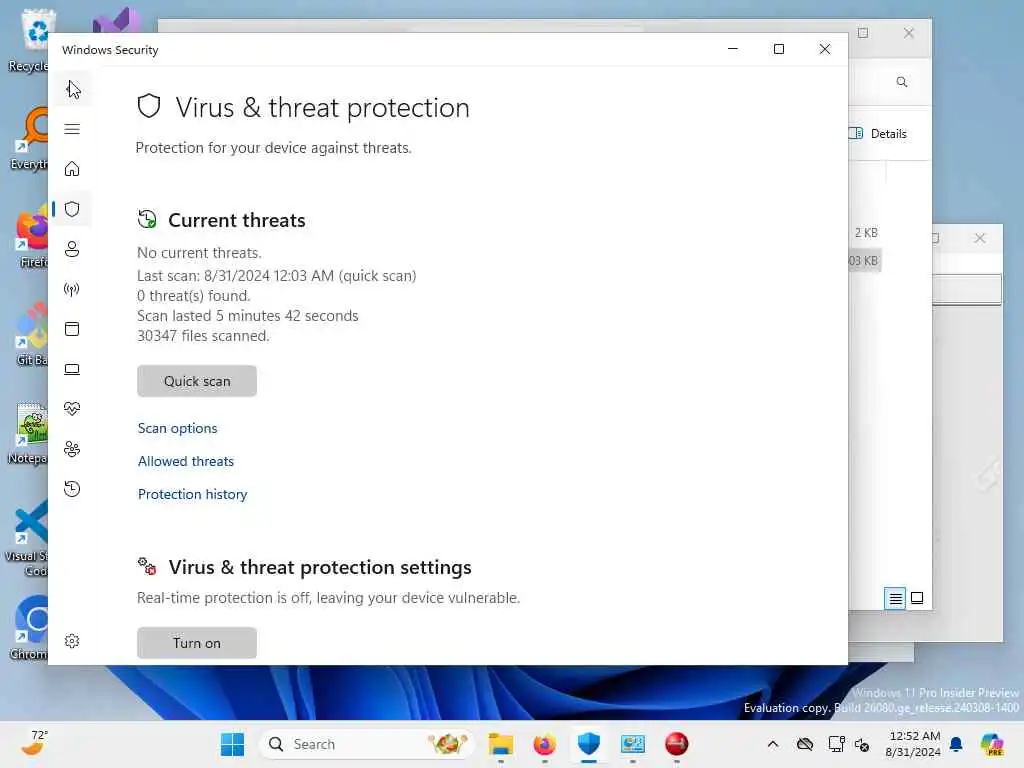Image resolution: width=1024 pixels, height=768 pixels.
Task: Open Protection history clock icon in sidebar
Action: 72,488
